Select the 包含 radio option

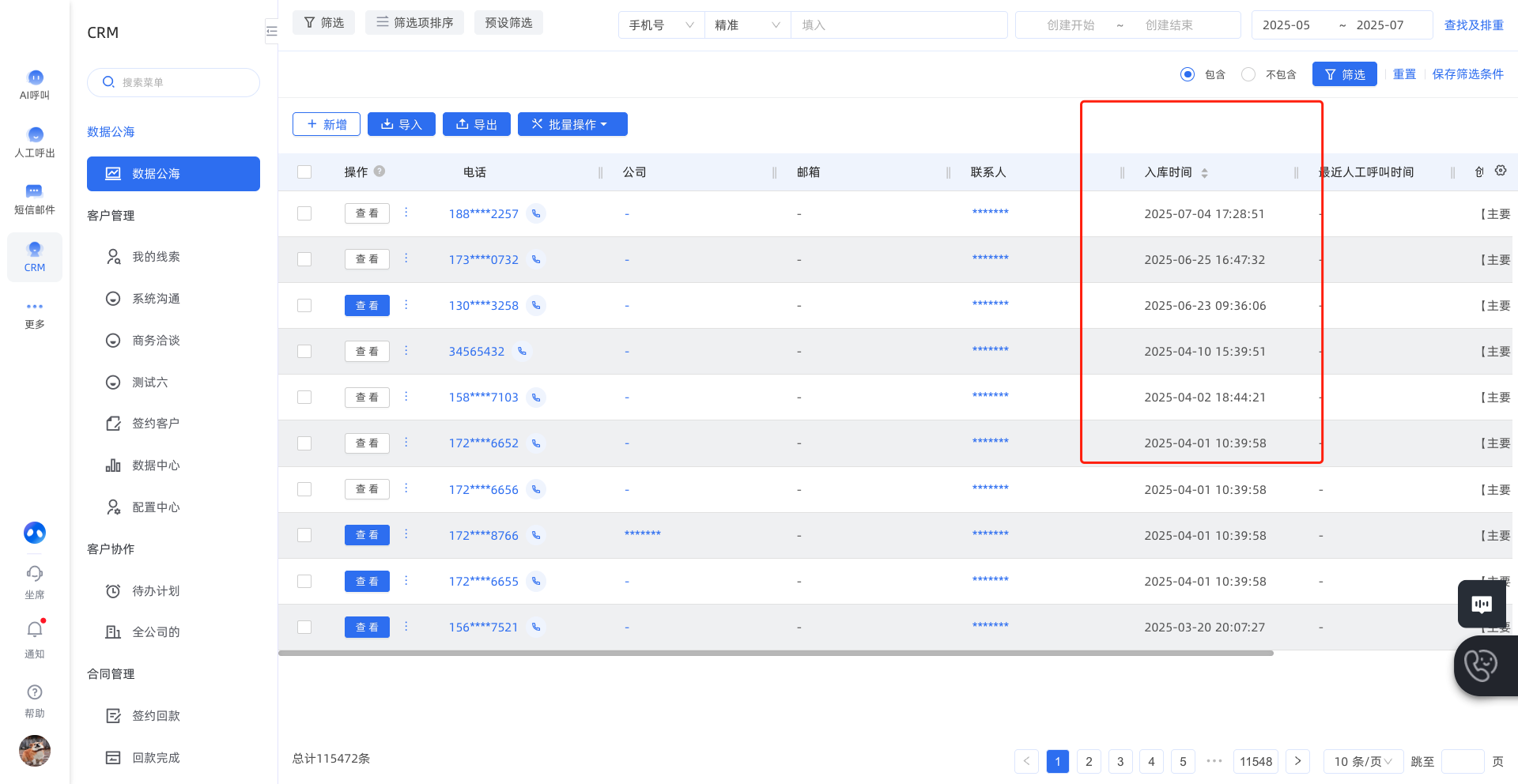[x=1187, y=74]
